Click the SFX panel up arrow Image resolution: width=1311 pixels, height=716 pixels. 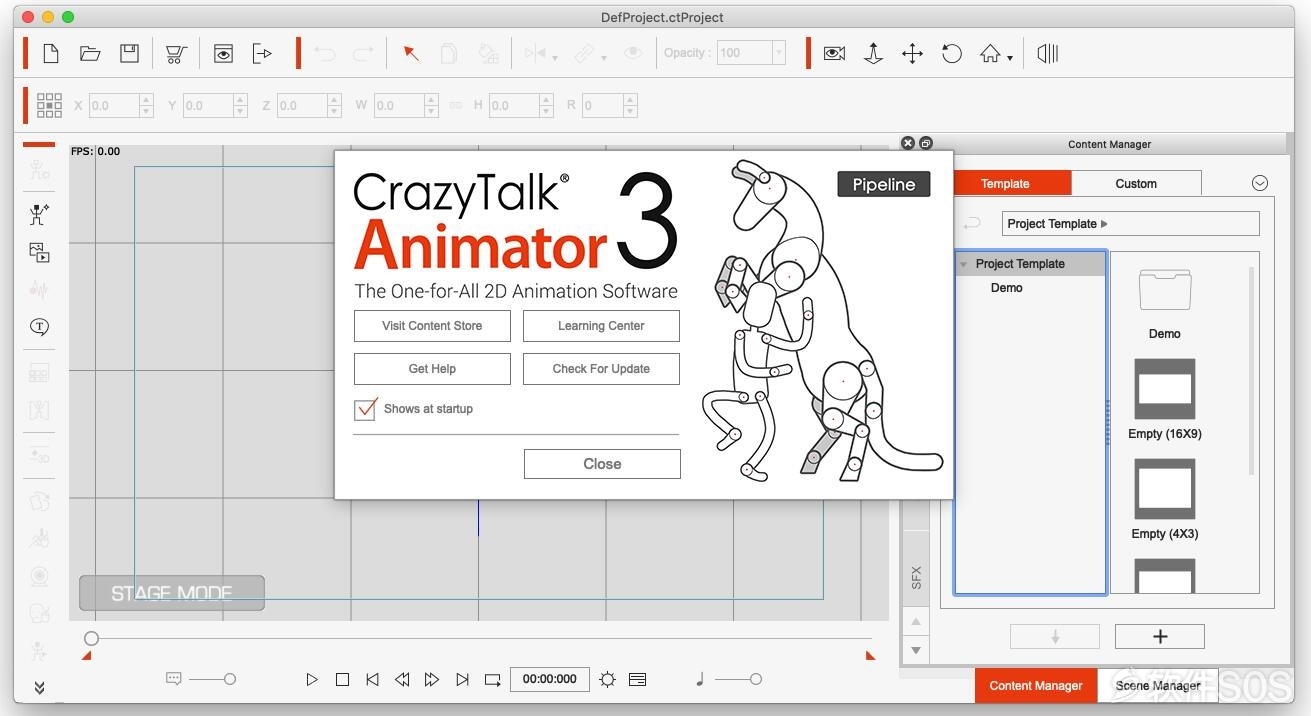[x=916, y=622]
